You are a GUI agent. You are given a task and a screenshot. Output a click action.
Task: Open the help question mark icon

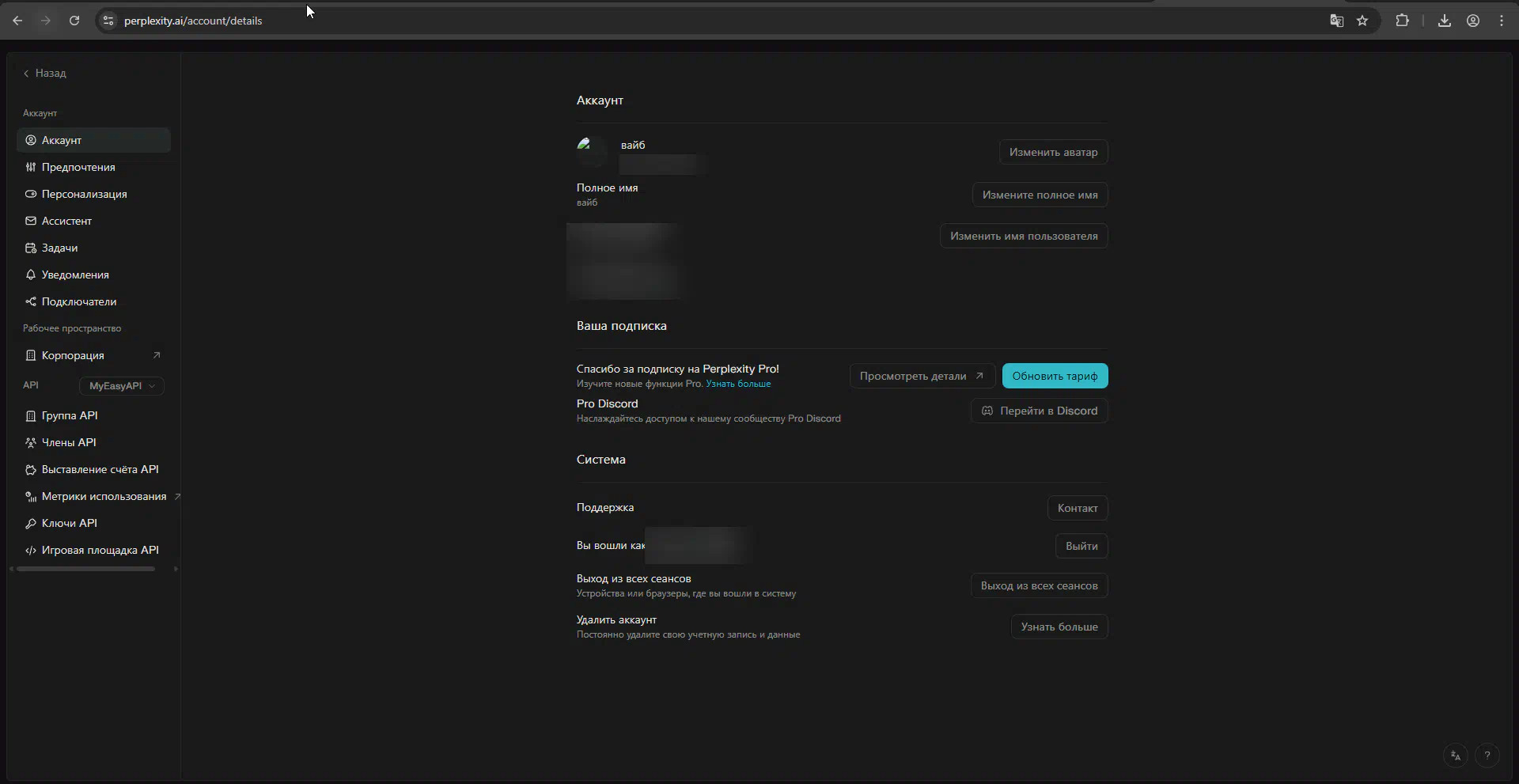coord(1487,756)
